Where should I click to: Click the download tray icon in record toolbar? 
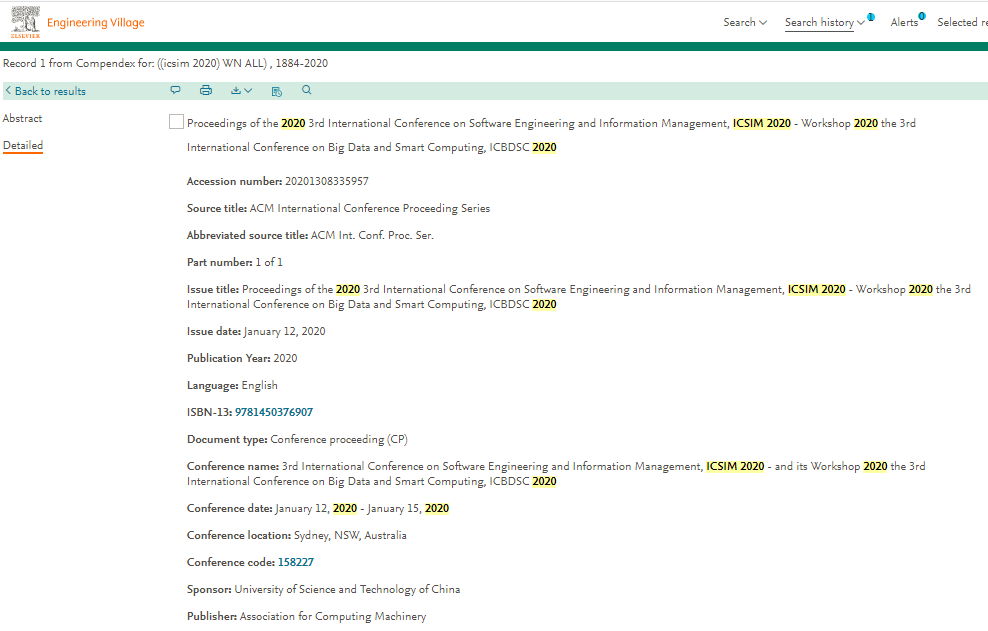pos(236,90)
